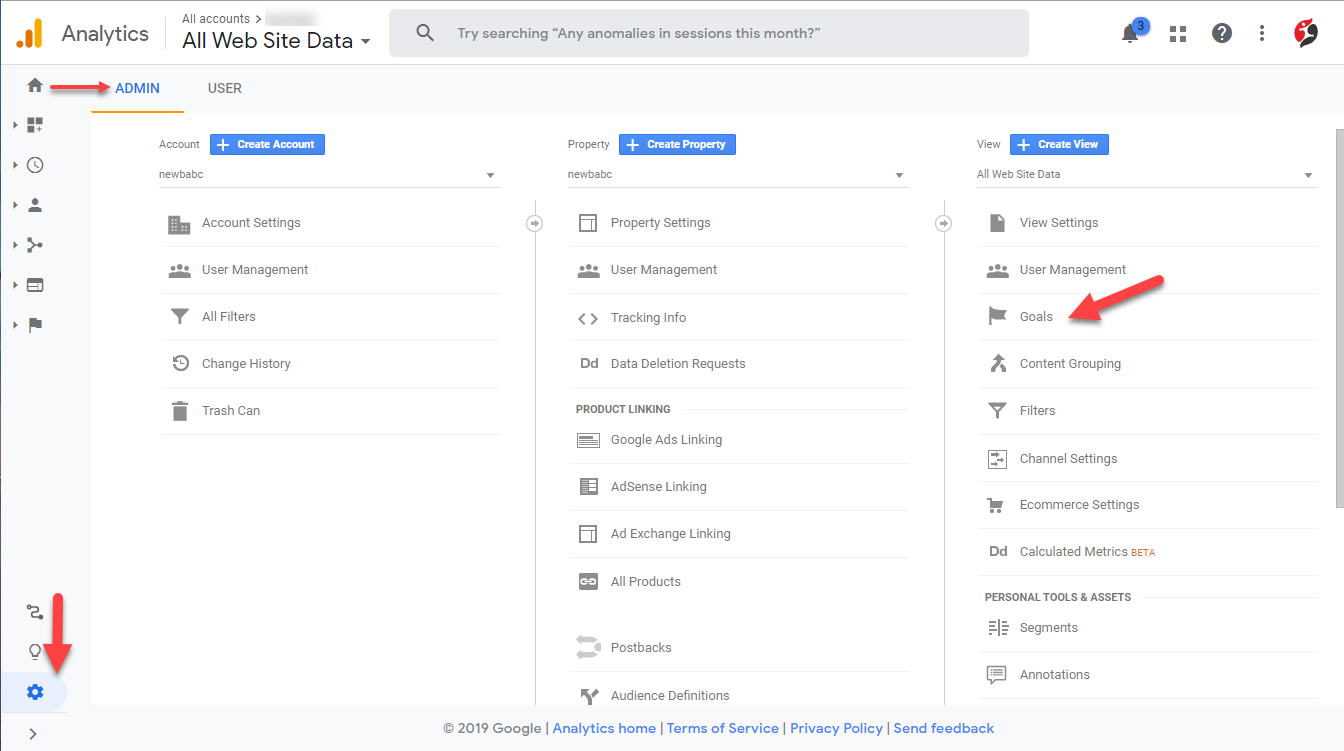1344x751 pixels.
Task: Open Goals in the View column
Action: pyautogui.click(x=1035, y=315)
